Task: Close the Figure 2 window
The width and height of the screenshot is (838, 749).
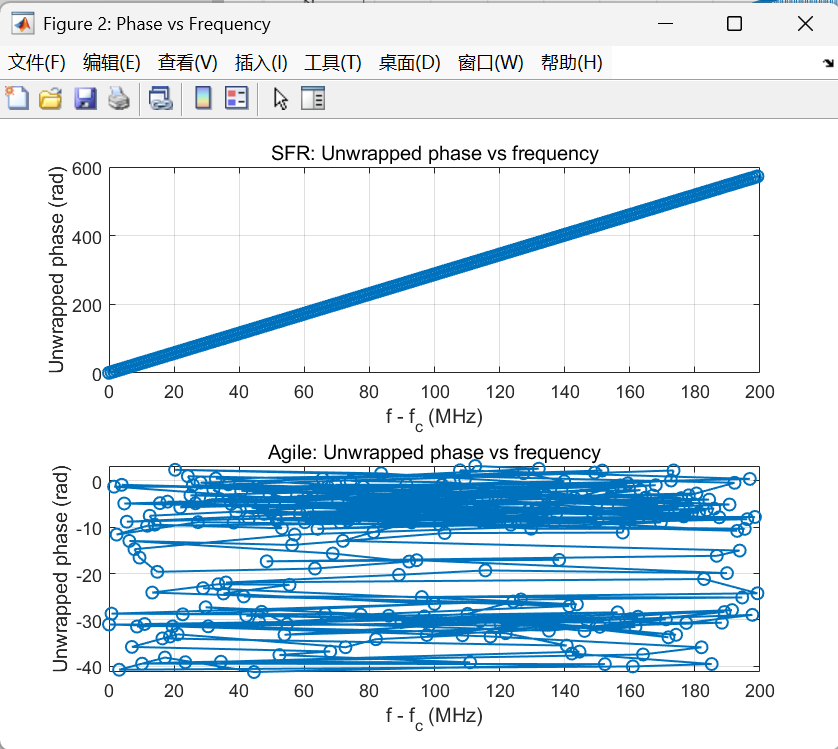Action: [805, 24]
